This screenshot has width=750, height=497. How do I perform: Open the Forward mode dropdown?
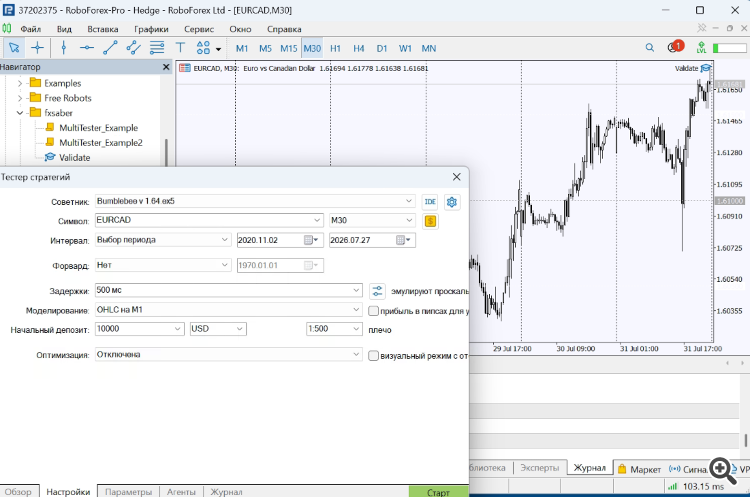224,265
